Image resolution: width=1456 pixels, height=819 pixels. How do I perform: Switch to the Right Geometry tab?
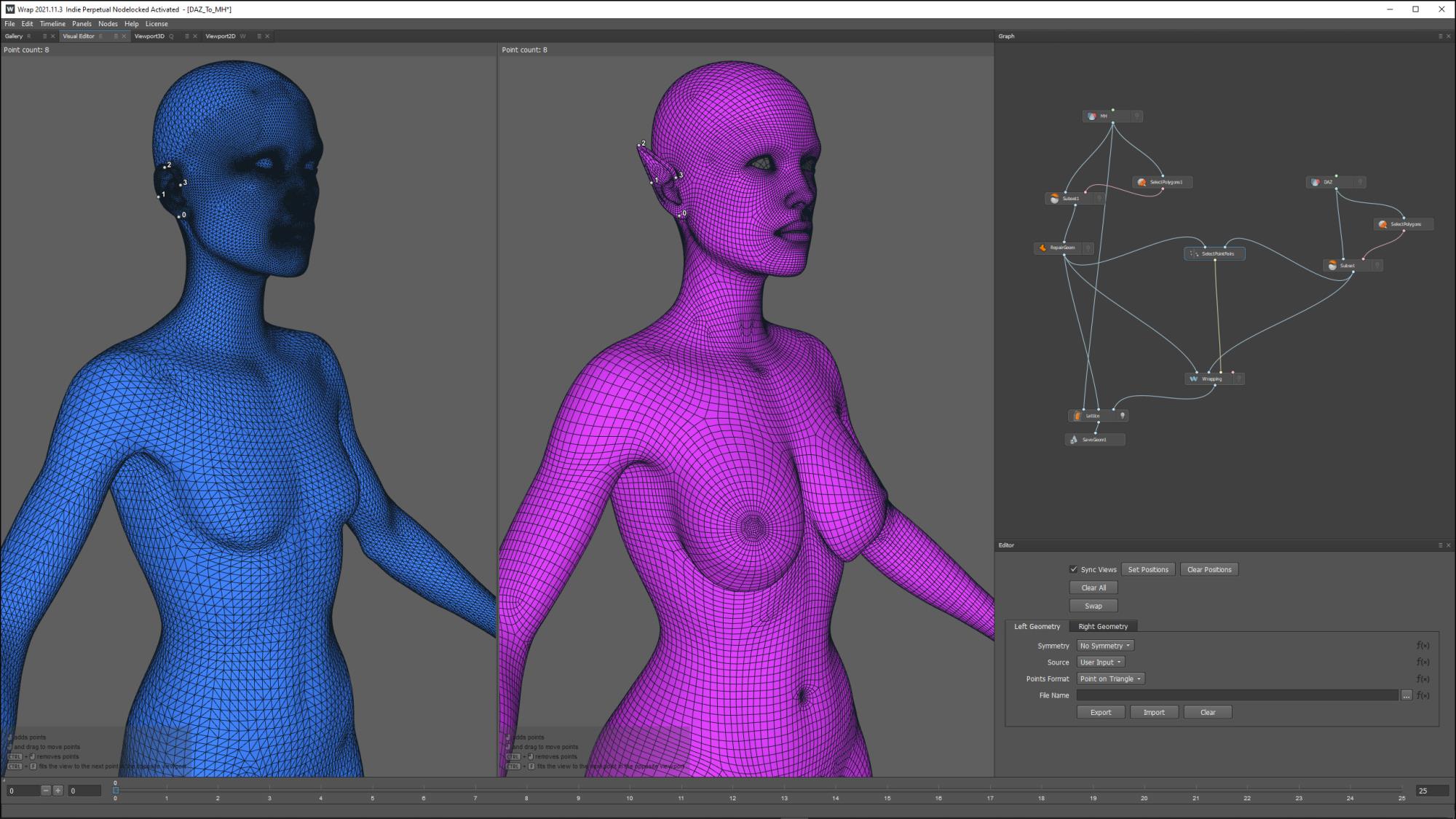[1103, 626]
